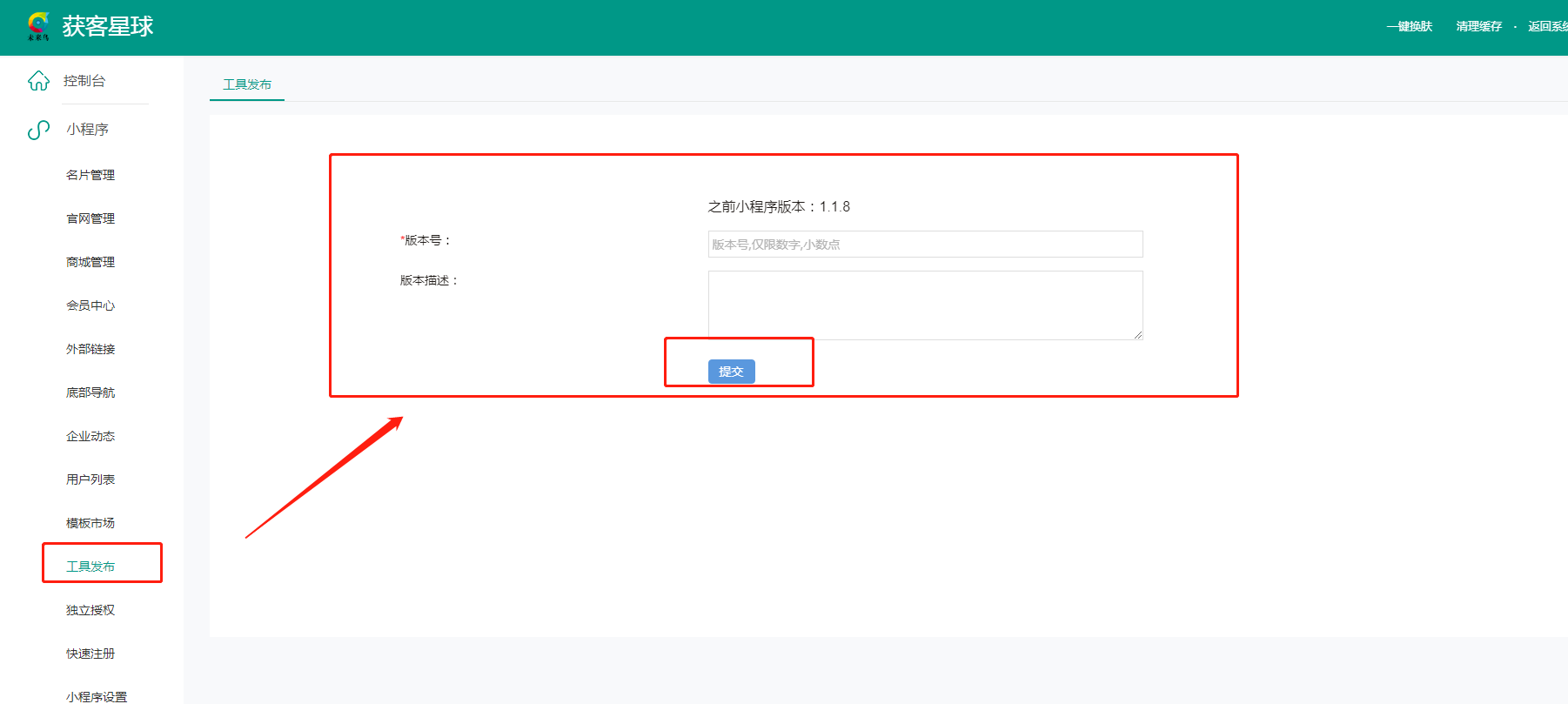Open 独立授权 in the sidebar

coord(90,610)
